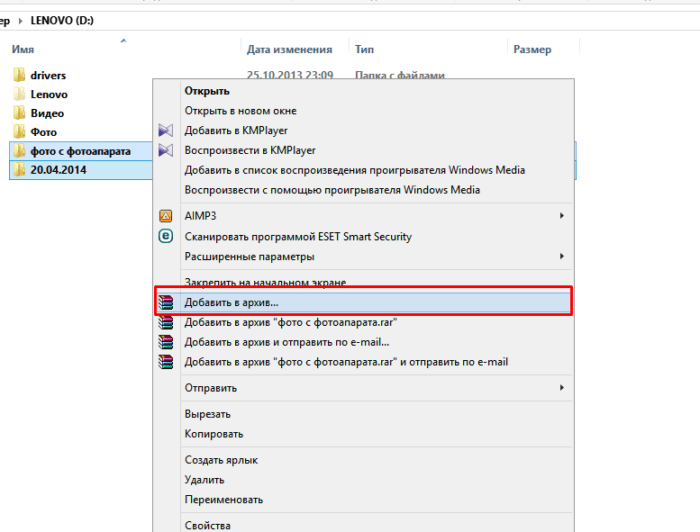The image size is (700, 532).
Task: Choose "Открыть в новом окне" menu entry
Action: pos(240,111)
